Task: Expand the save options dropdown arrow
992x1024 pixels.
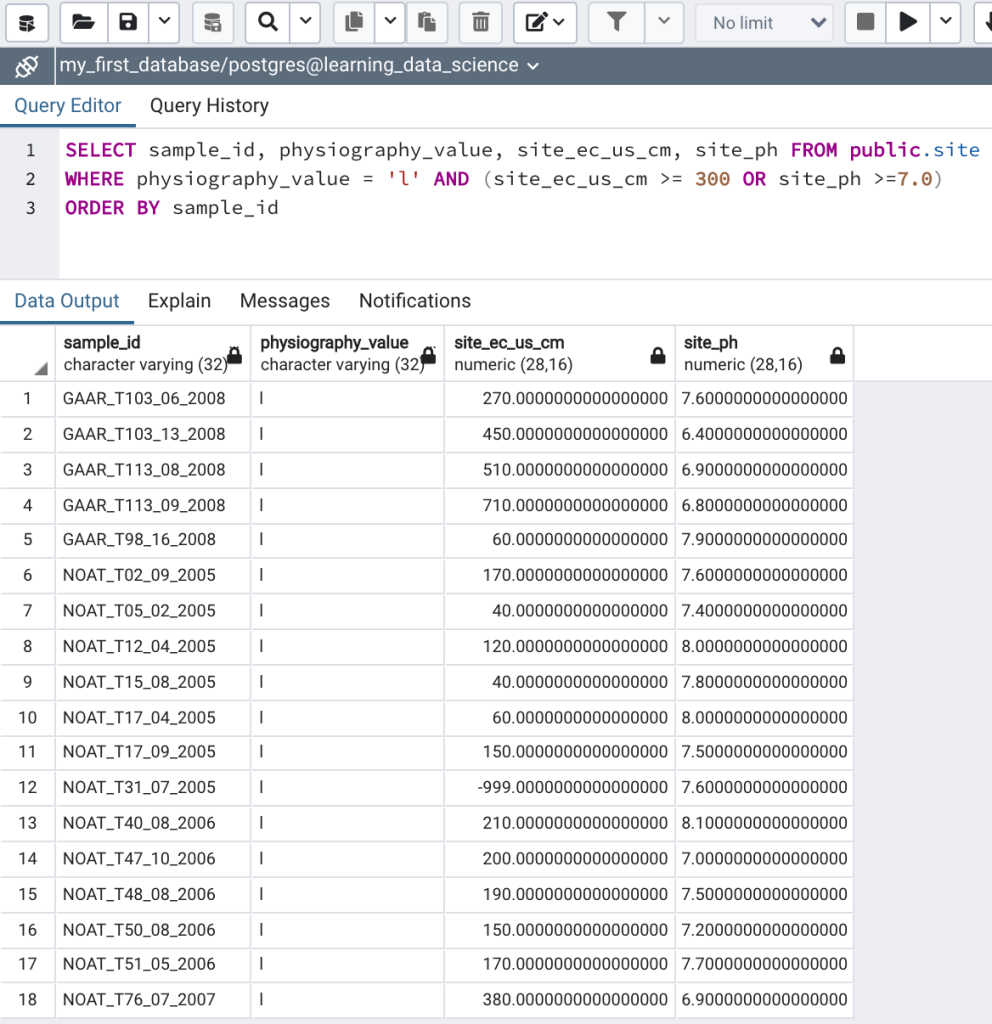Action: click(x=165, y=22)
